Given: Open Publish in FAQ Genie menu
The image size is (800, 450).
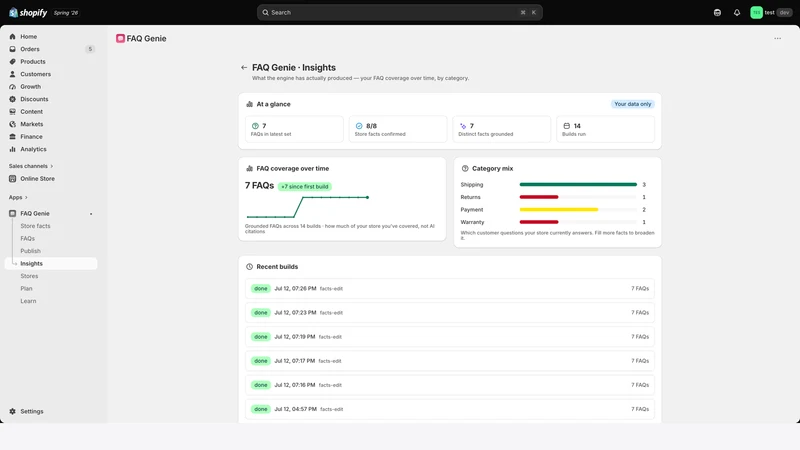Looking at the screenshot, I should pos(31,251).
